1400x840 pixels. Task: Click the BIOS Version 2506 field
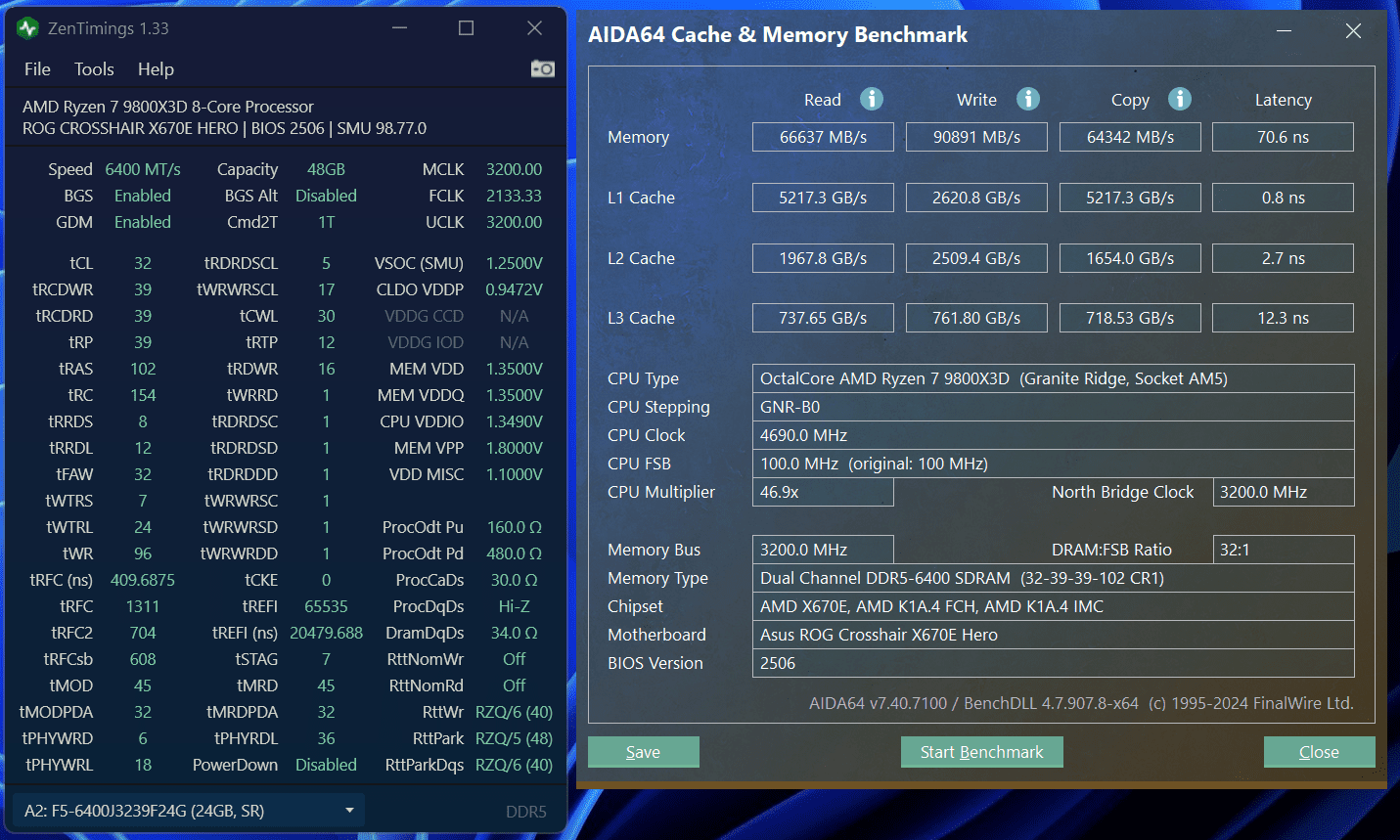pos(1053,663)
